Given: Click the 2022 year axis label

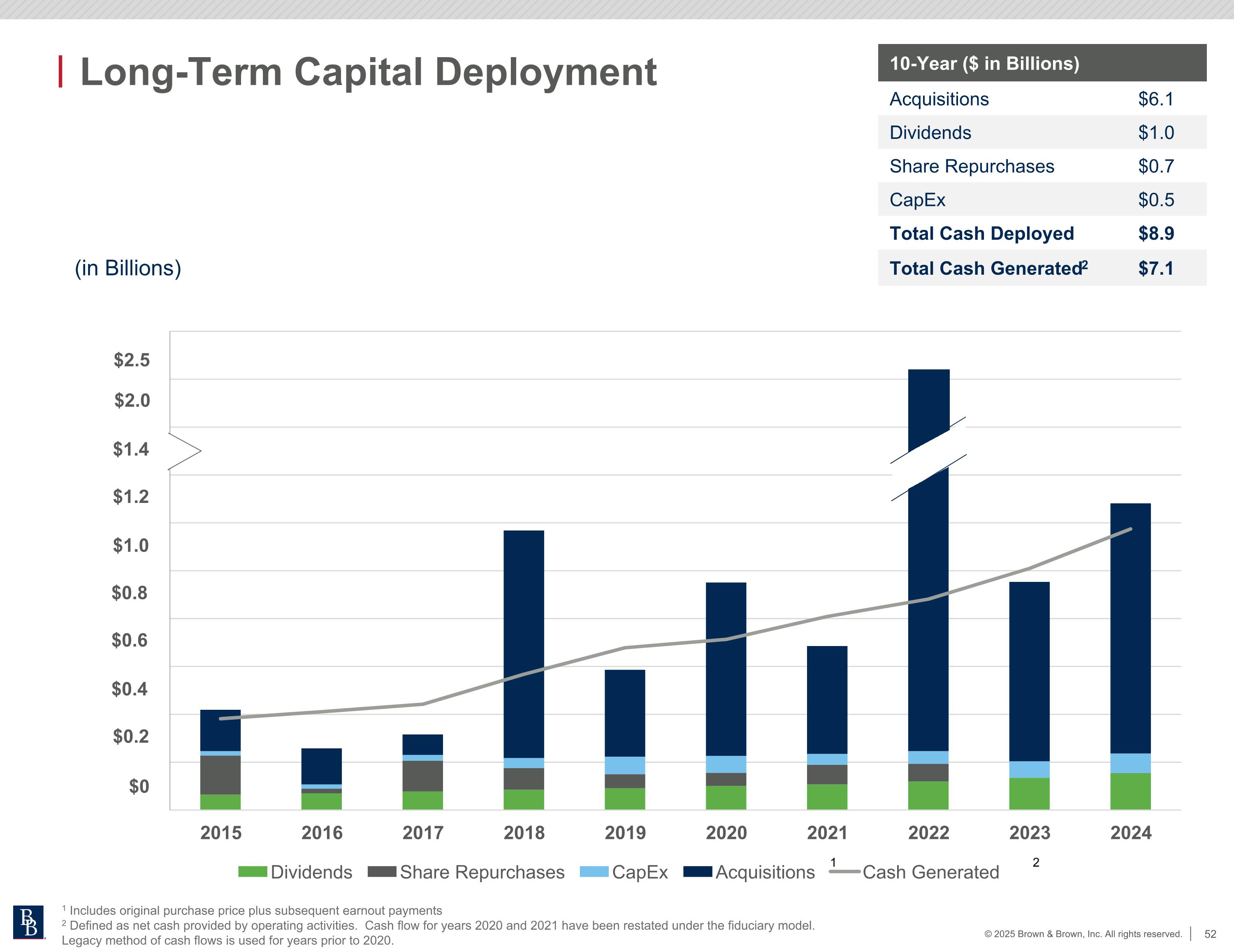Looking at the screenshot, I should pos(928,832).
